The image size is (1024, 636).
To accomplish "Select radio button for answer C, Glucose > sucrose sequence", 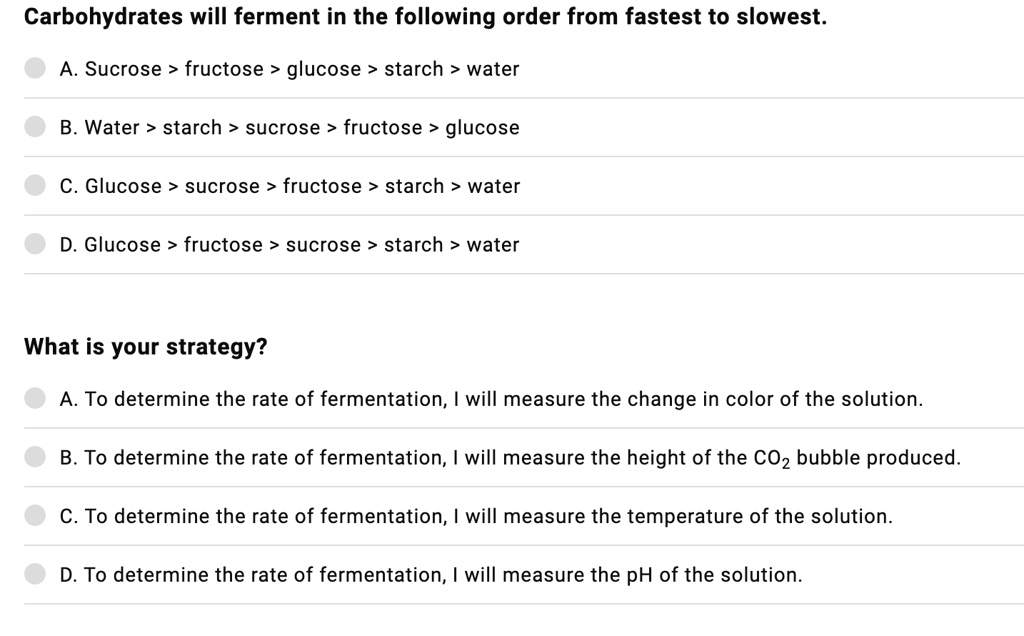I will (35, 186).
